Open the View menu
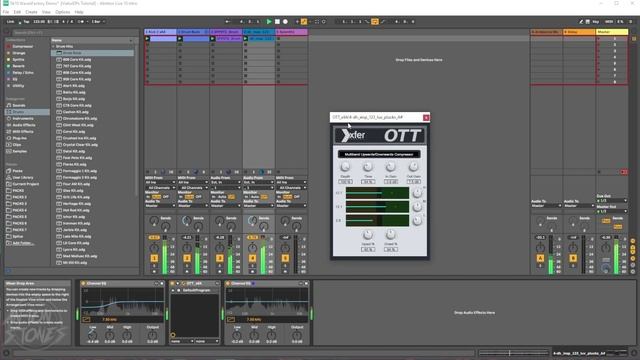Screen dimensions: 640x360 (x=46, y=12)
